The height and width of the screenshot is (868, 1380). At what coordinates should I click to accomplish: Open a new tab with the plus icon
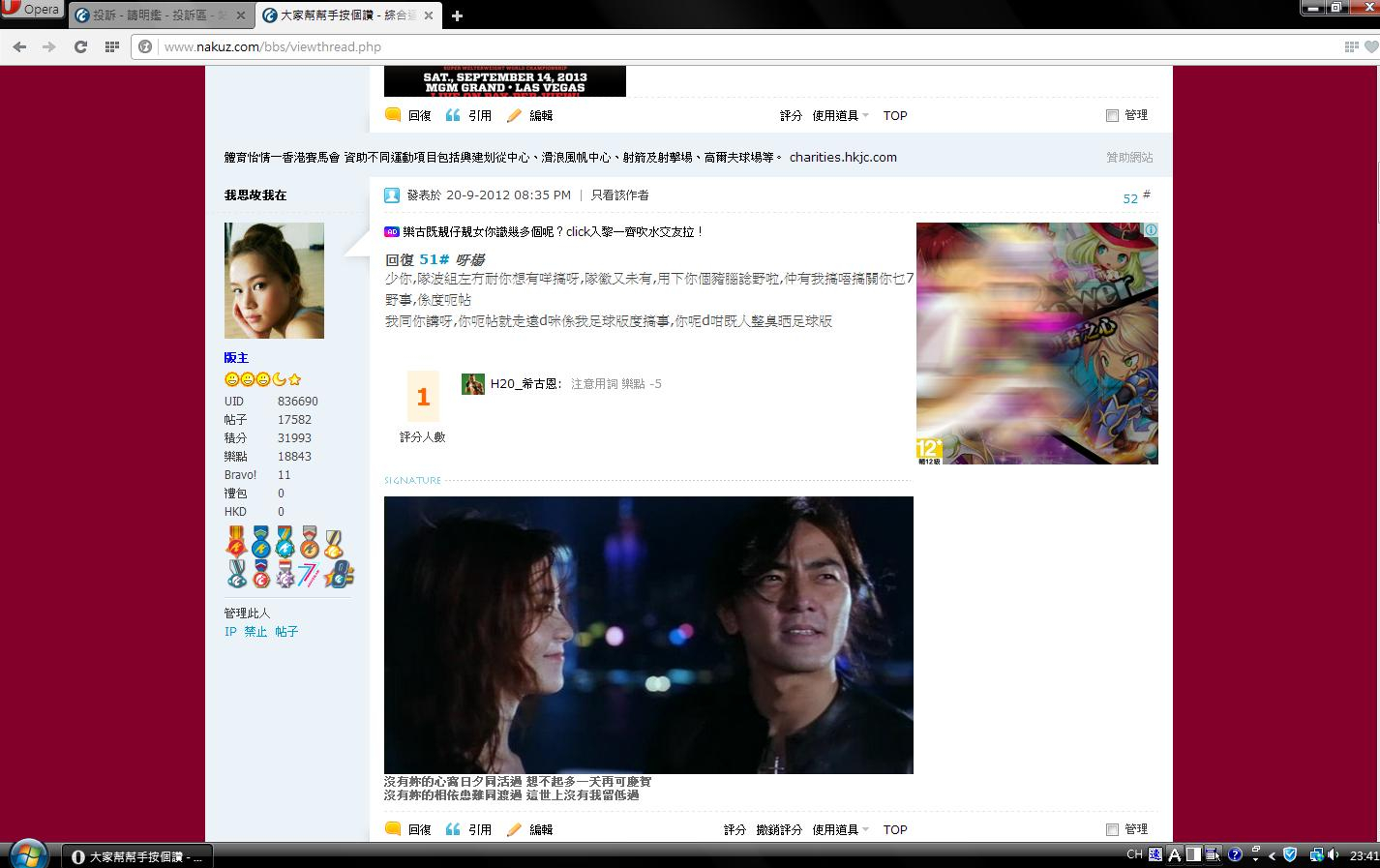tap(457, 15)
